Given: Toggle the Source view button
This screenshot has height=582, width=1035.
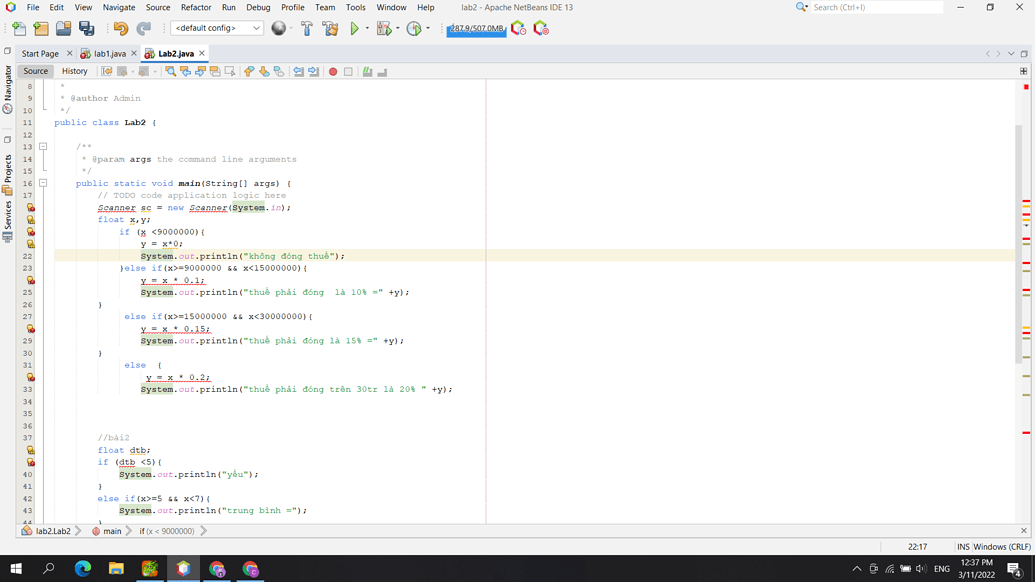Looking at the screenshot, I should pyautogui.click(x=36, y=71).
